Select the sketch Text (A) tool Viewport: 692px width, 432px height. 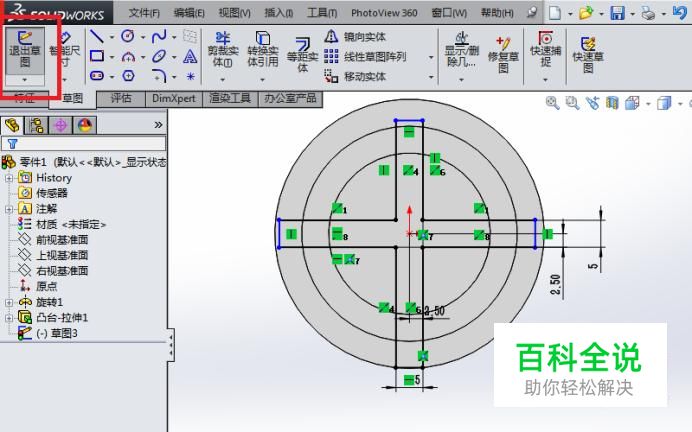click(x=190, y=56)
